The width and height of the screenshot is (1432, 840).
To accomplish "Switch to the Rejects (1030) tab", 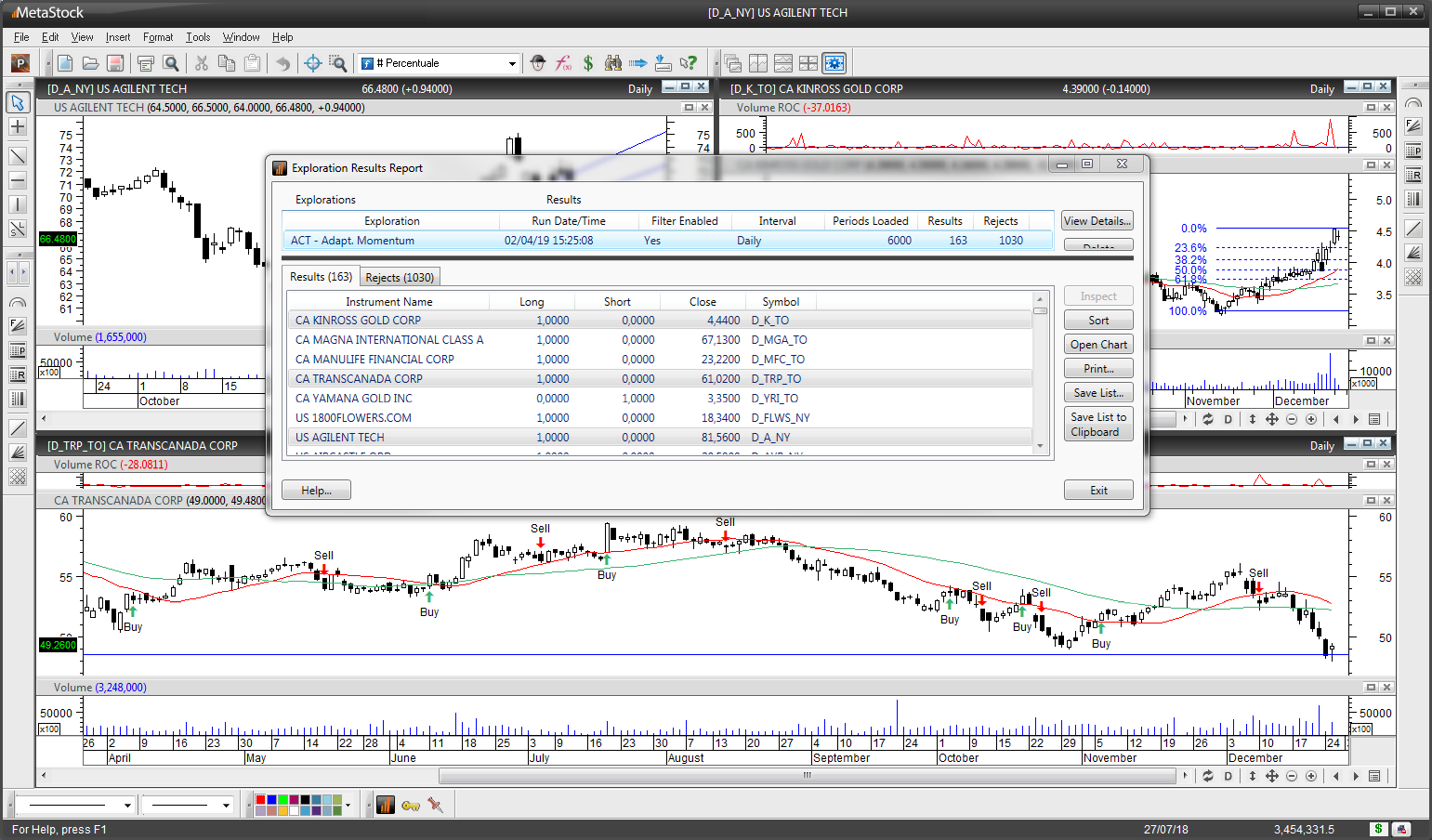I will tap(400, 277).
